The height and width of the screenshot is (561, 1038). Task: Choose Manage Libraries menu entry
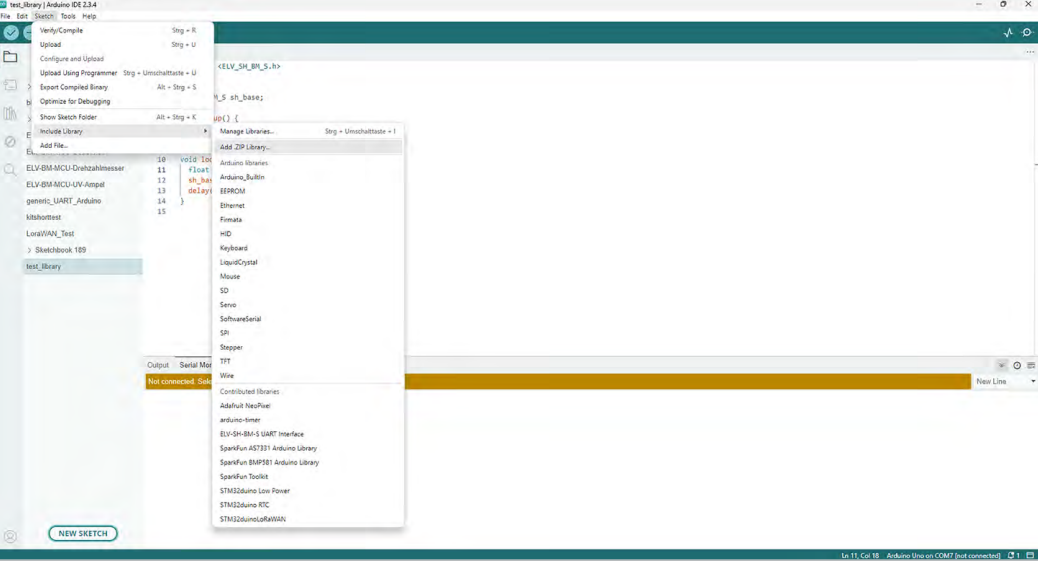[247, 131]
